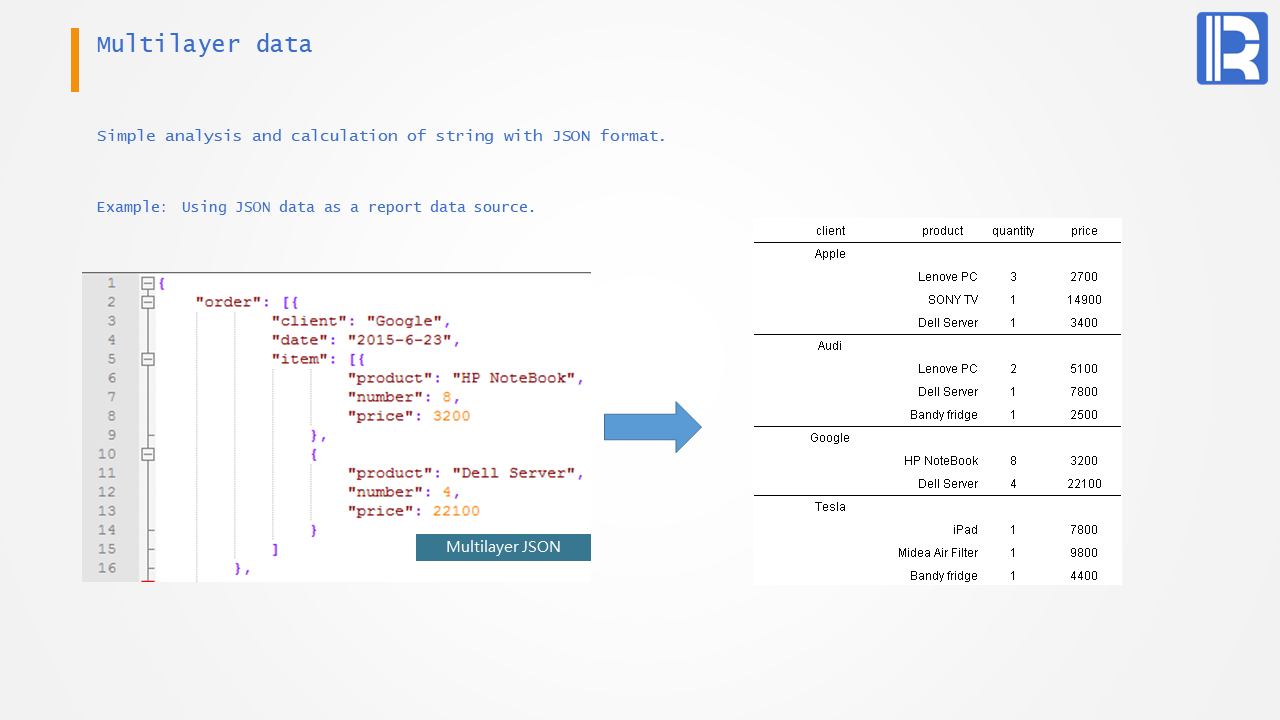The width and height of the screenshot is (1280, 720).
Task: Click the "Example: Using JSON data" text line
Action: pos(316,207)
